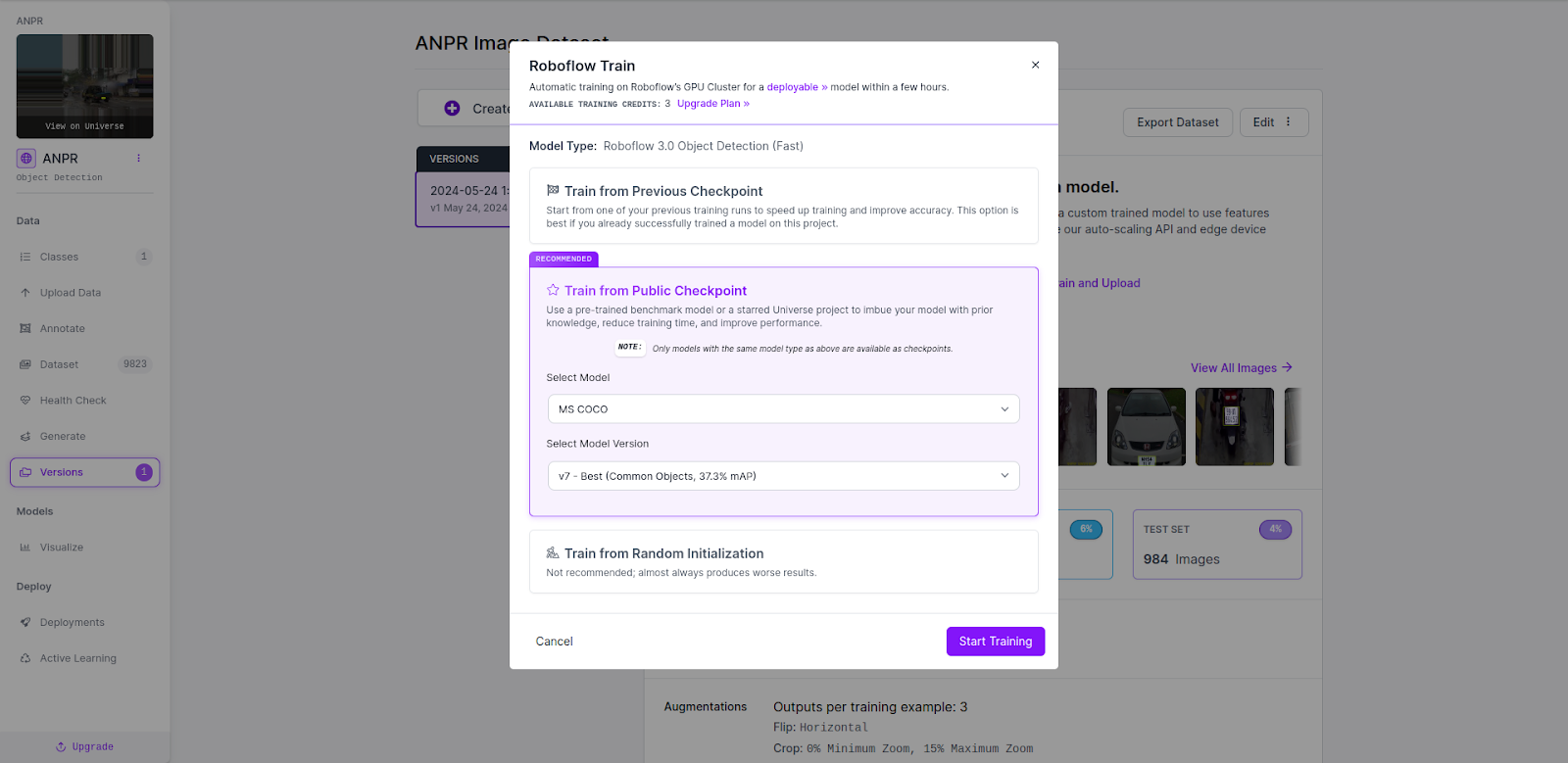The image size is (1568, 763).
Task: Cancel the training dialog
Action: point(554,642)
